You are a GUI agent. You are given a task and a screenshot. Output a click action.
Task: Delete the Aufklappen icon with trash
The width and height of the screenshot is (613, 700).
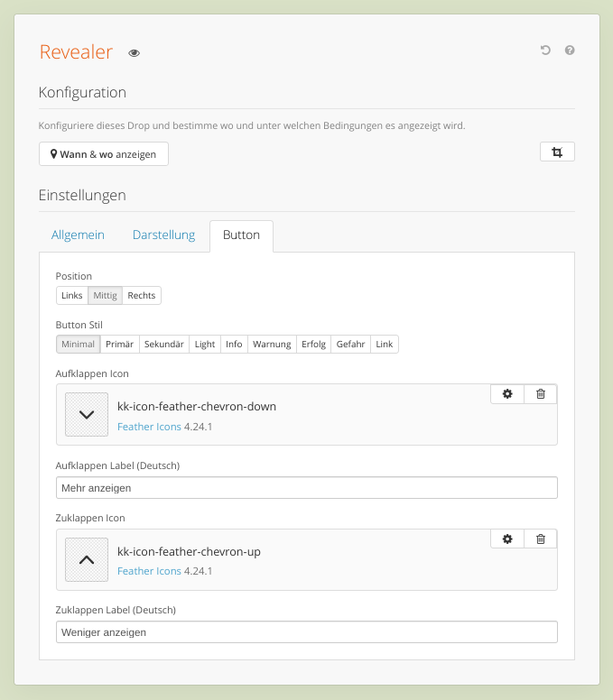pyautogui.click(x=540, y=394)
